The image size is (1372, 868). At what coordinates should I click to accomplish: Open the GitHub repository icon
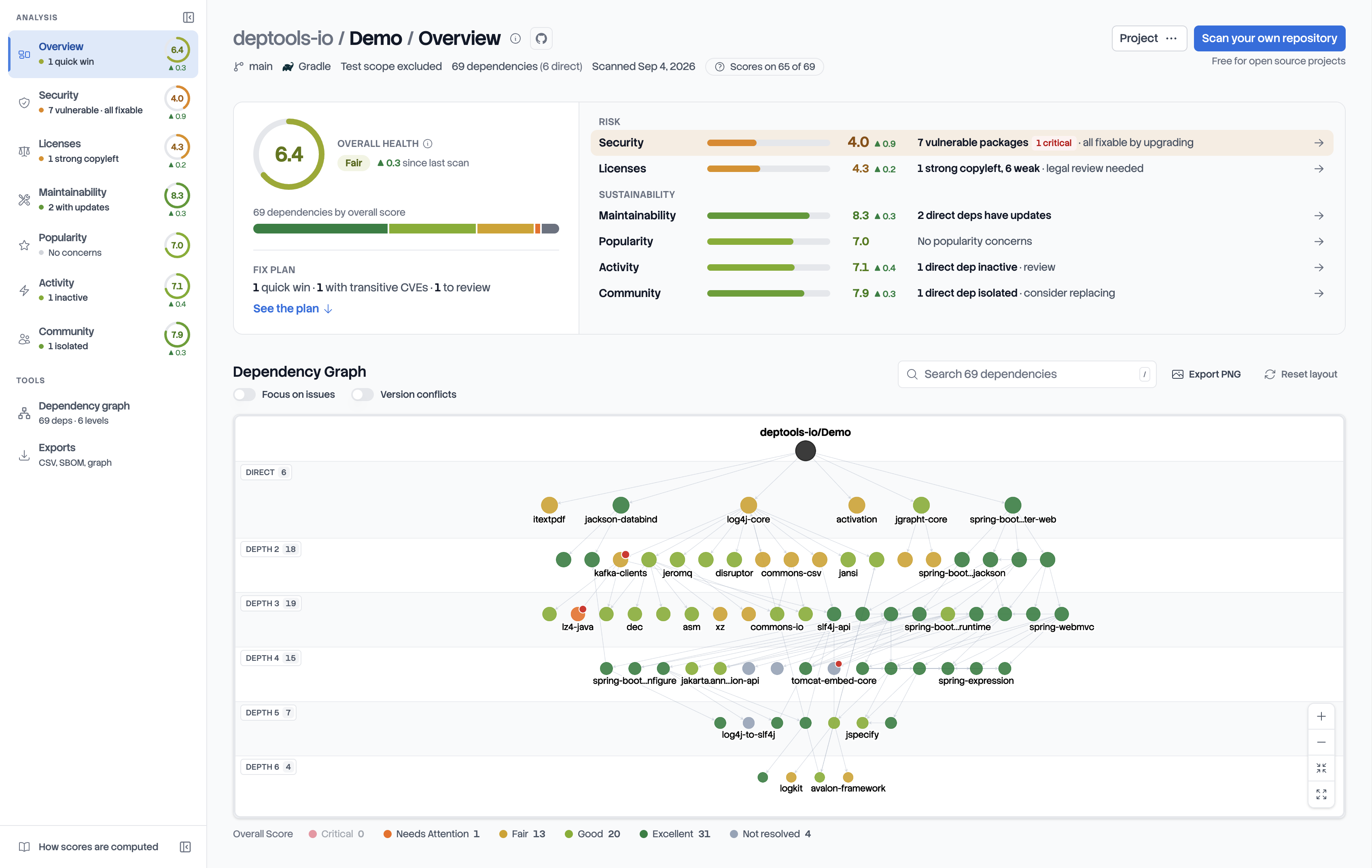coord(541,38)
